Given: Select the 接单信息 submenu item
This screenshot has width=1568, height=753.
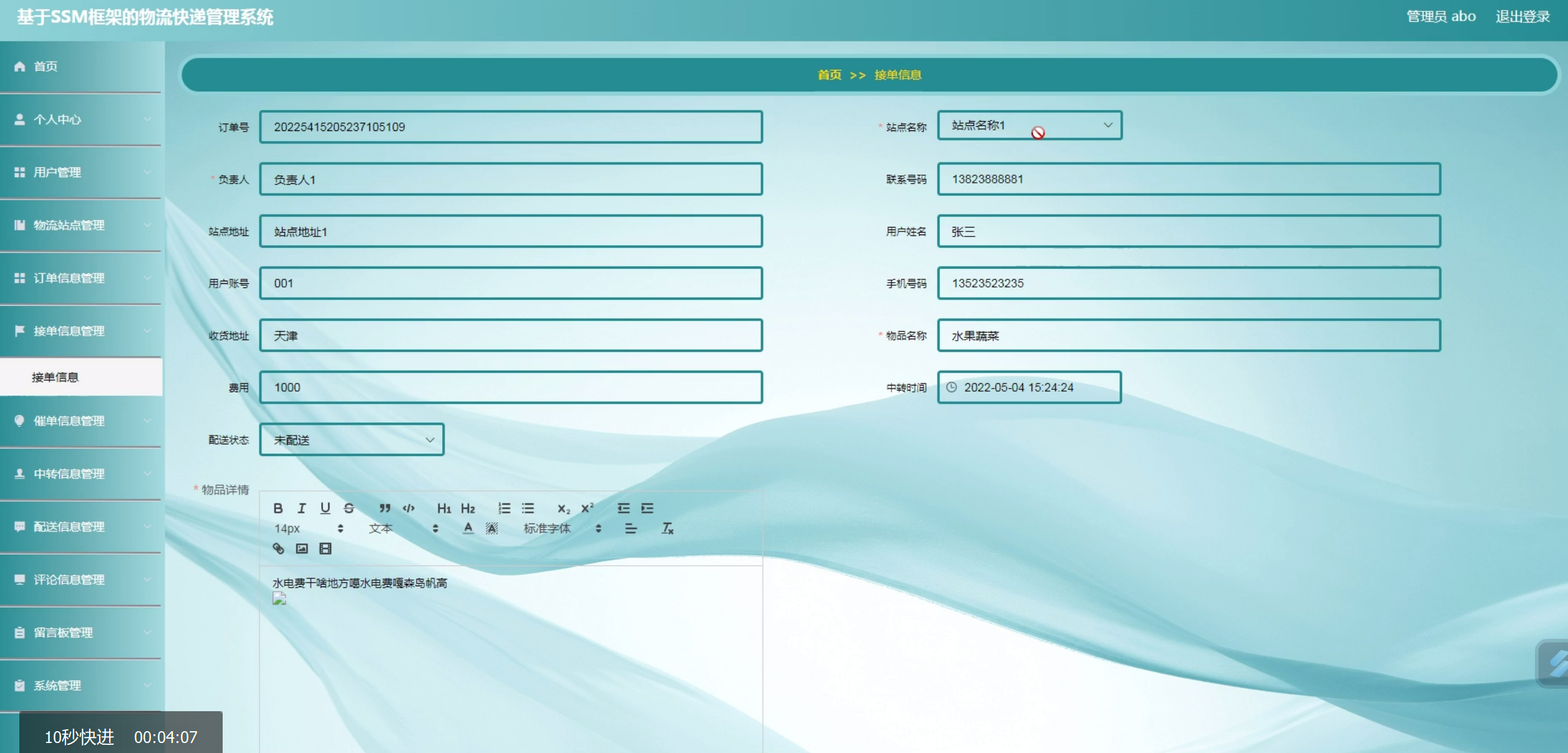Looking at the screenshot, I should click(56, 377).
